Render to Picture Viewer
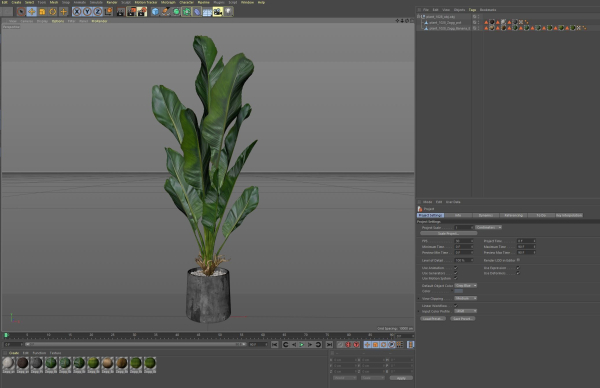 point(131,12)
